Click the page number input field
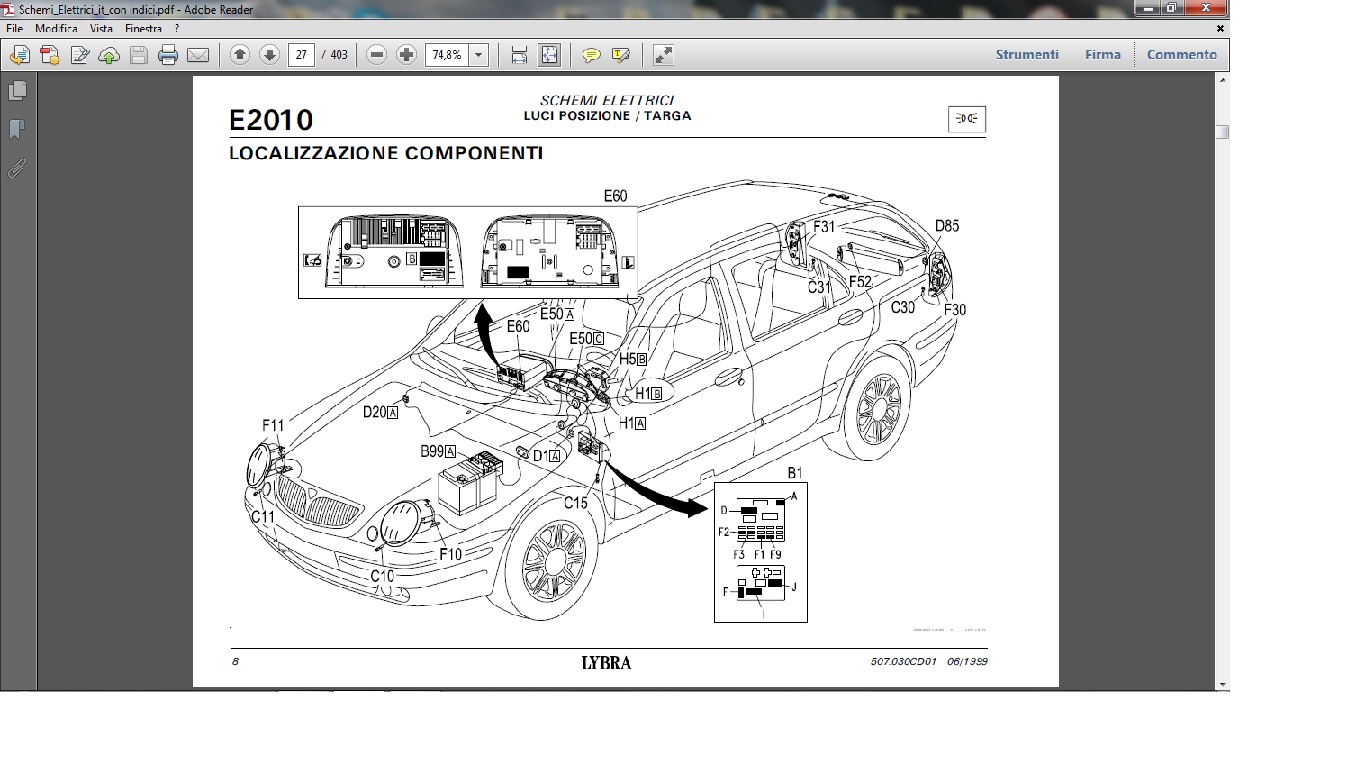 pos(302,55)
